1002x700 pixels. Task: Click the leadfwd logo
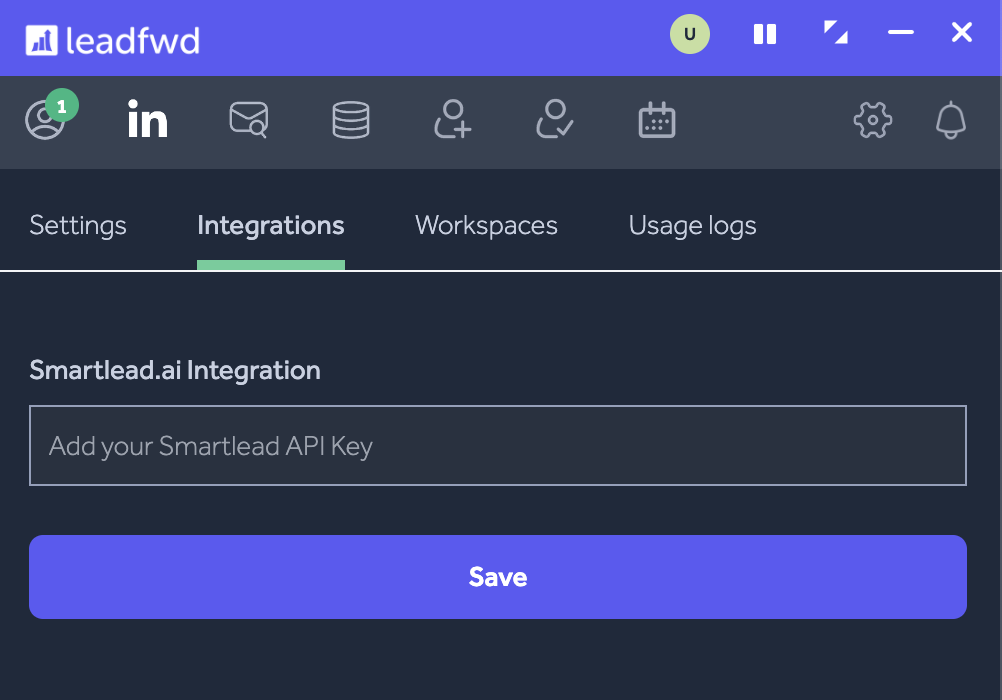point(112,40)
